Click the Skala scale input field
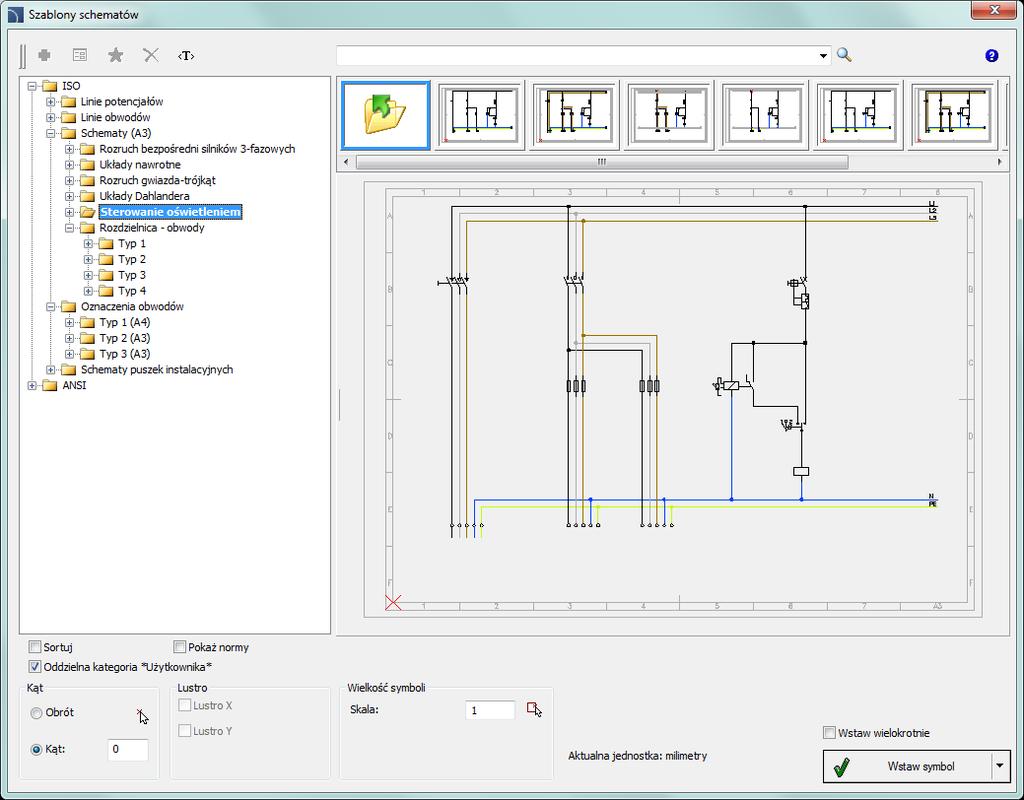The image size is (1024, 800). pyautogui.click(x=490, y=711)
